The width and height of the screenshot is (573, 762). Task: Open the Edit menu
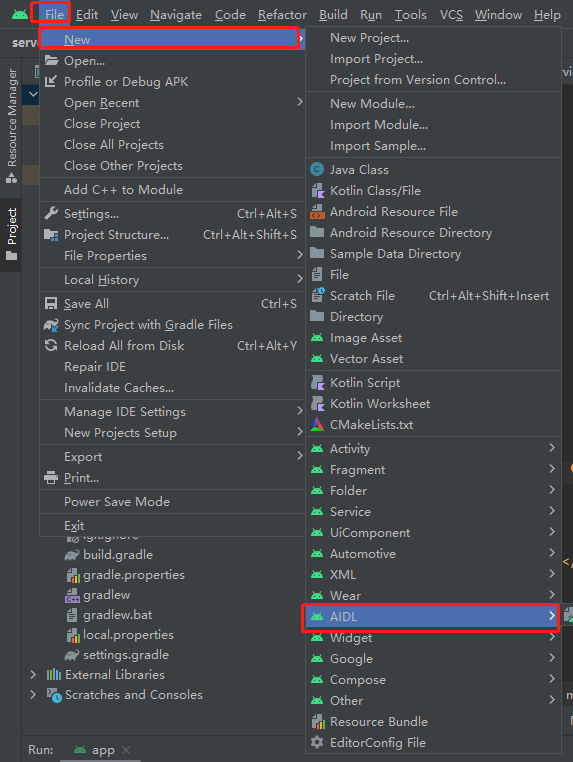87,15
